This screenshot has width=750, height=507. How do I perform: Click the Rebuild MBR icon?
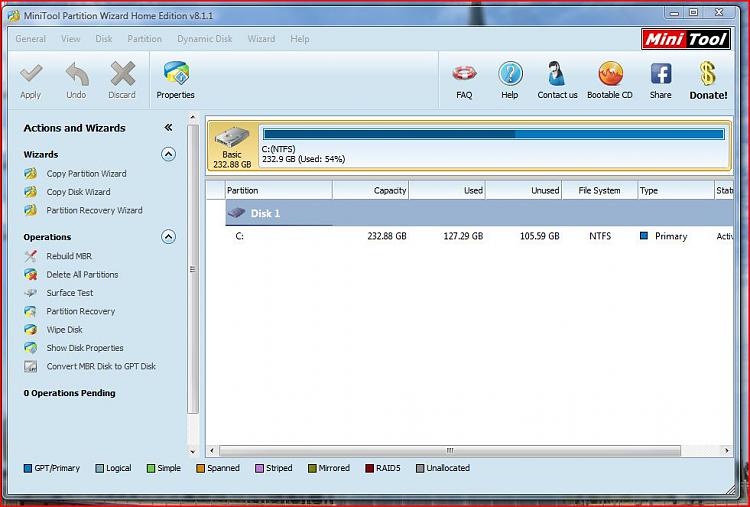(31, 256)
